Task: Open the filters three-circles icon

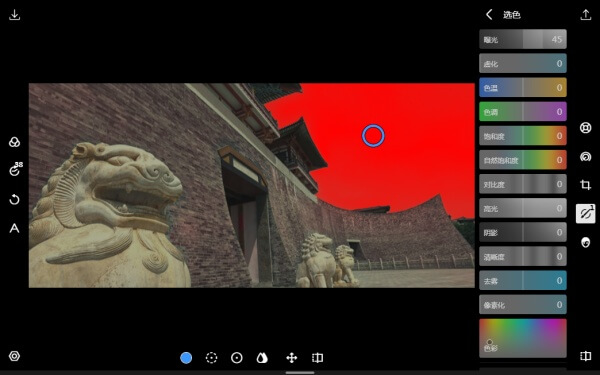Action: point(15,142)
